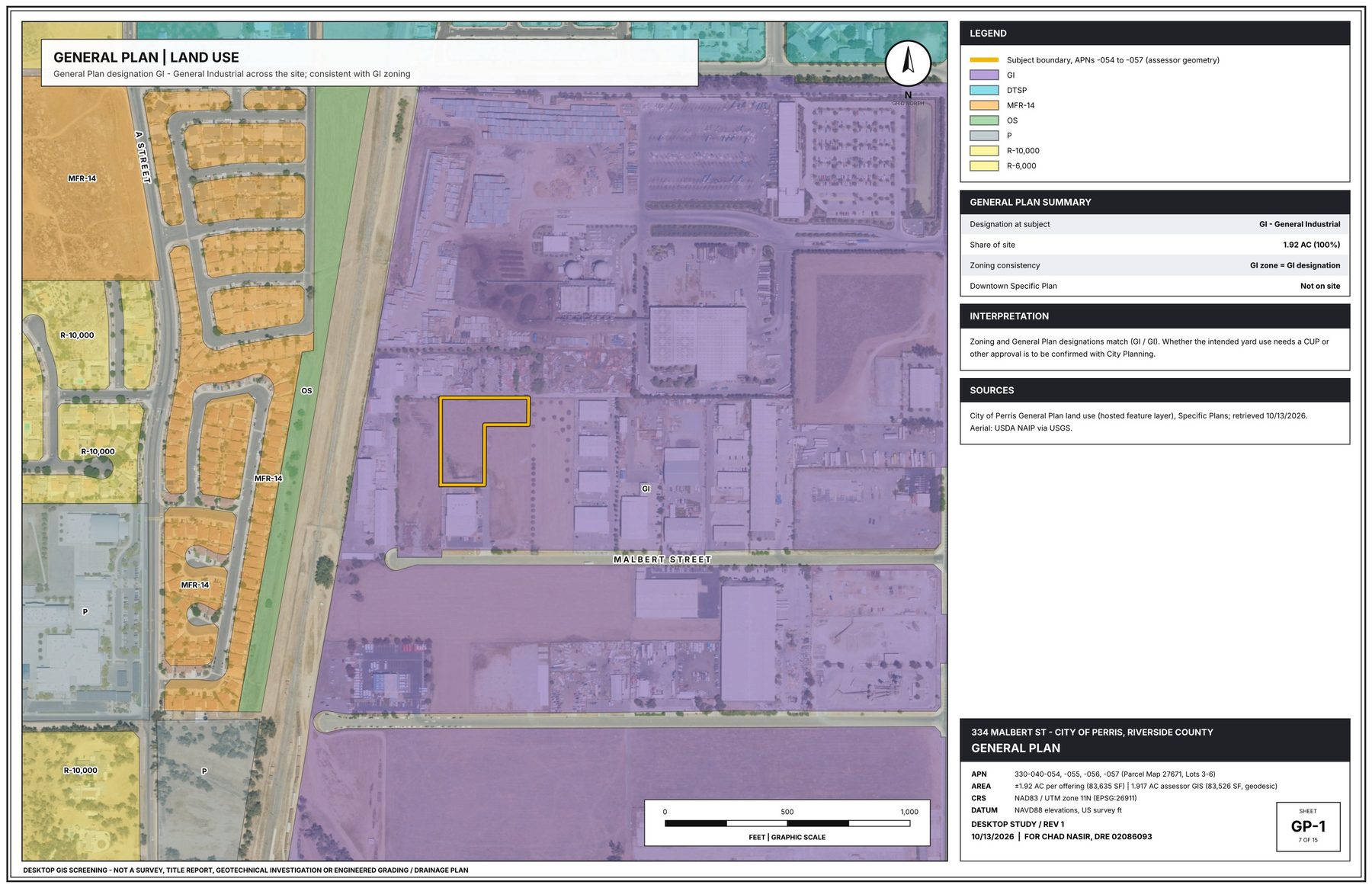Click the 'MFR-14' label near A Street
This screenshot has width=1372, height=888.
pos(82,178)
